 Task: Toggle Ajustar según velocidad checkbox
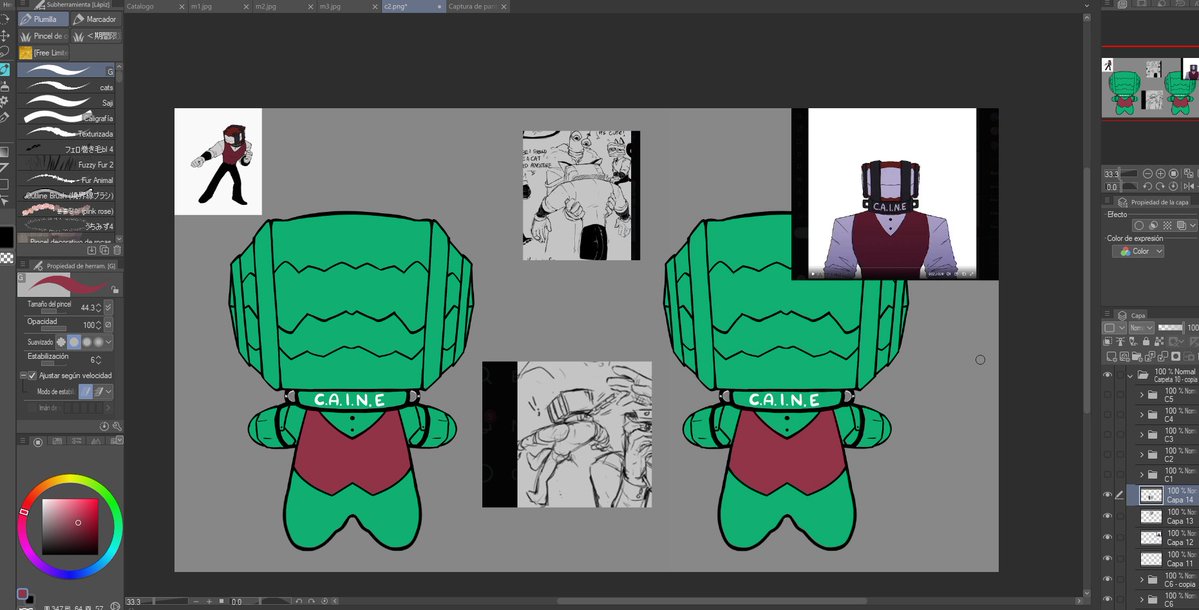[x=32, y=375]
